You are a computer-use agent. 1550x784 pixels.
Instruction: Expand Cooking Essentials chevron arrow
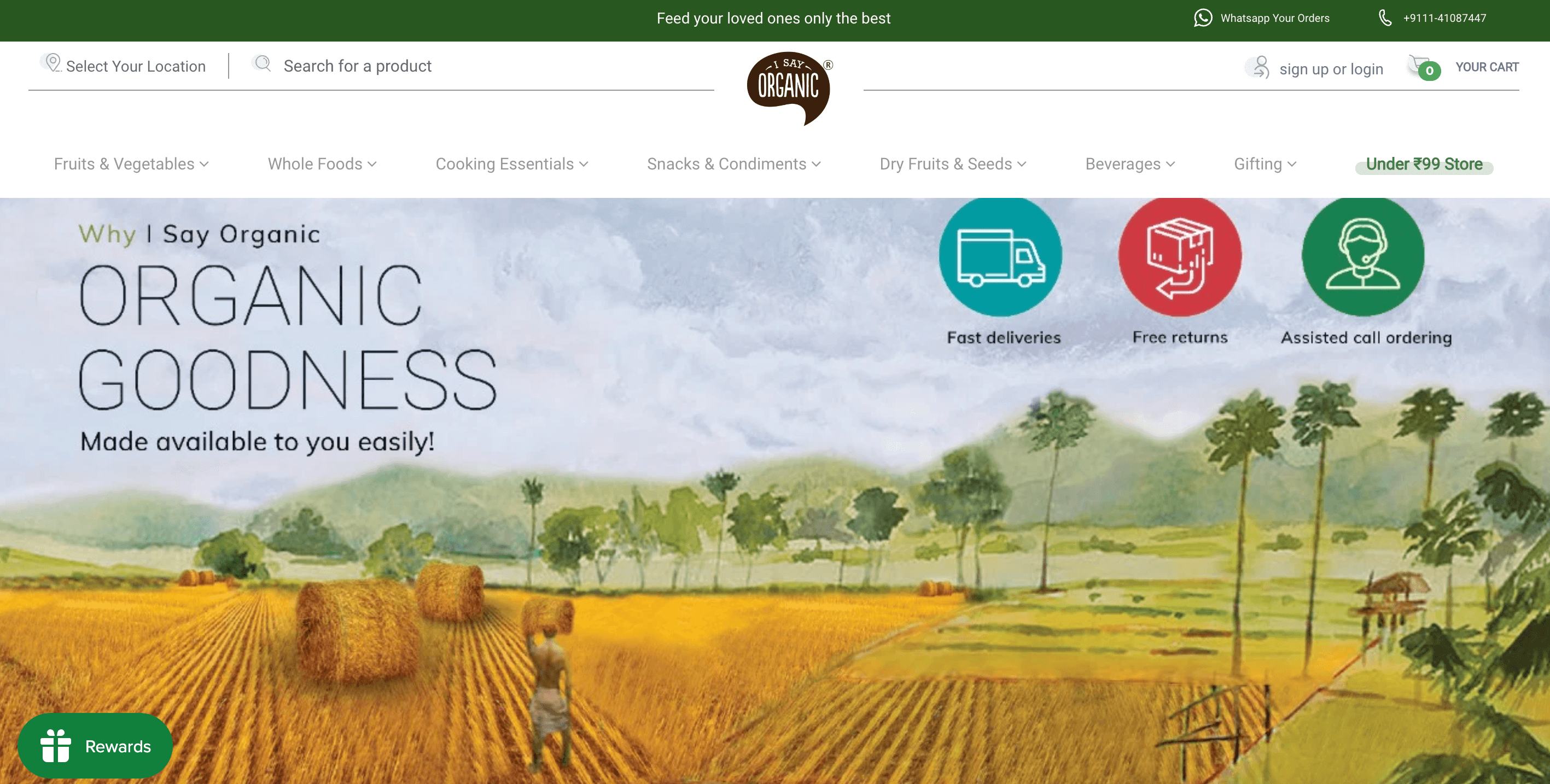pos(584,164)
